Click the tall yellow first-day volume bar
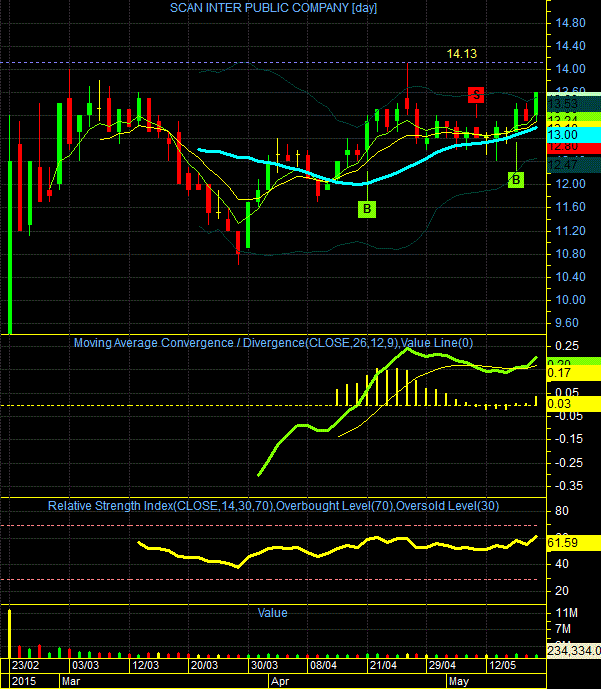 point(10,633)
